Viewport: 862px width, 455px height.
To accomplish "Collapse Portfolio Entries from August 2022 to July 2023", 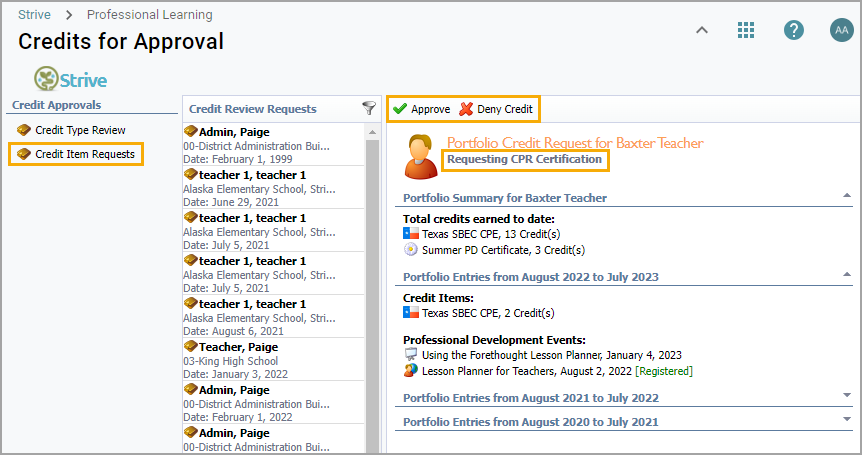I will pyautogui.click(x=847, y=275).
